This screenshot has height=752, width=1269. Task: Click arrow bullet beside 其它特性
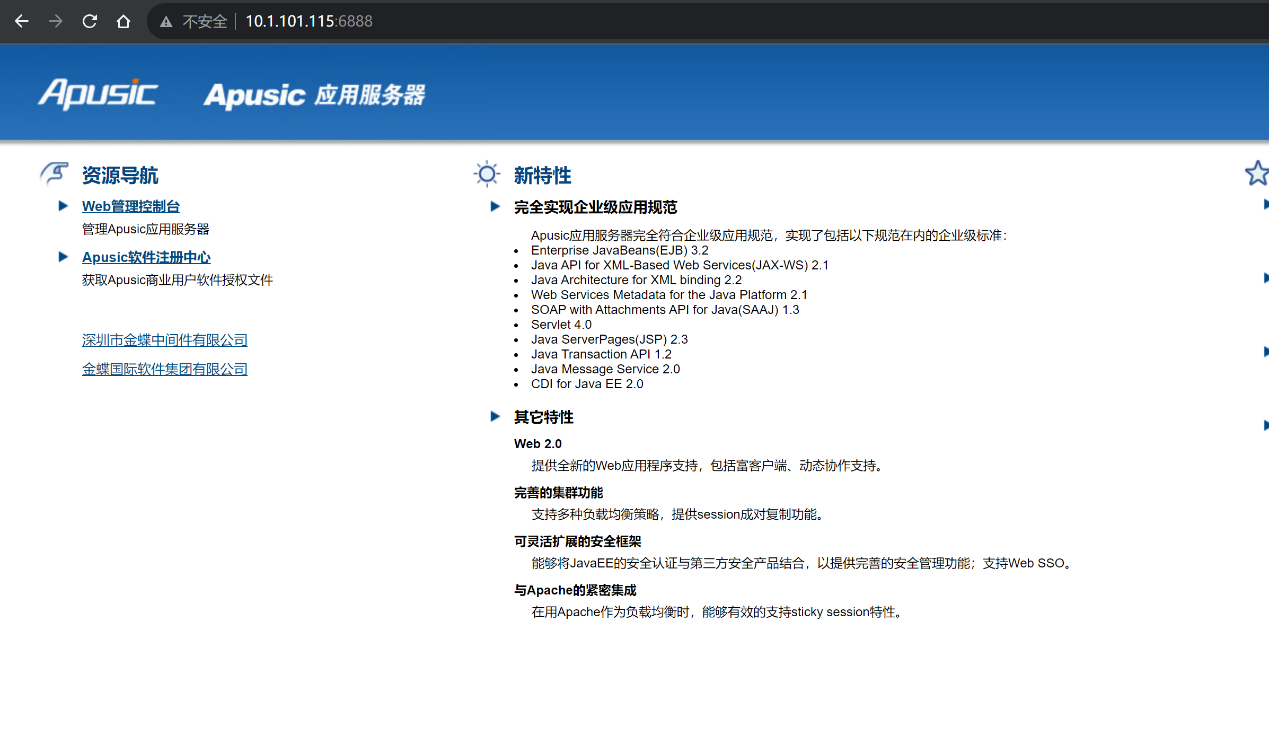495,416
